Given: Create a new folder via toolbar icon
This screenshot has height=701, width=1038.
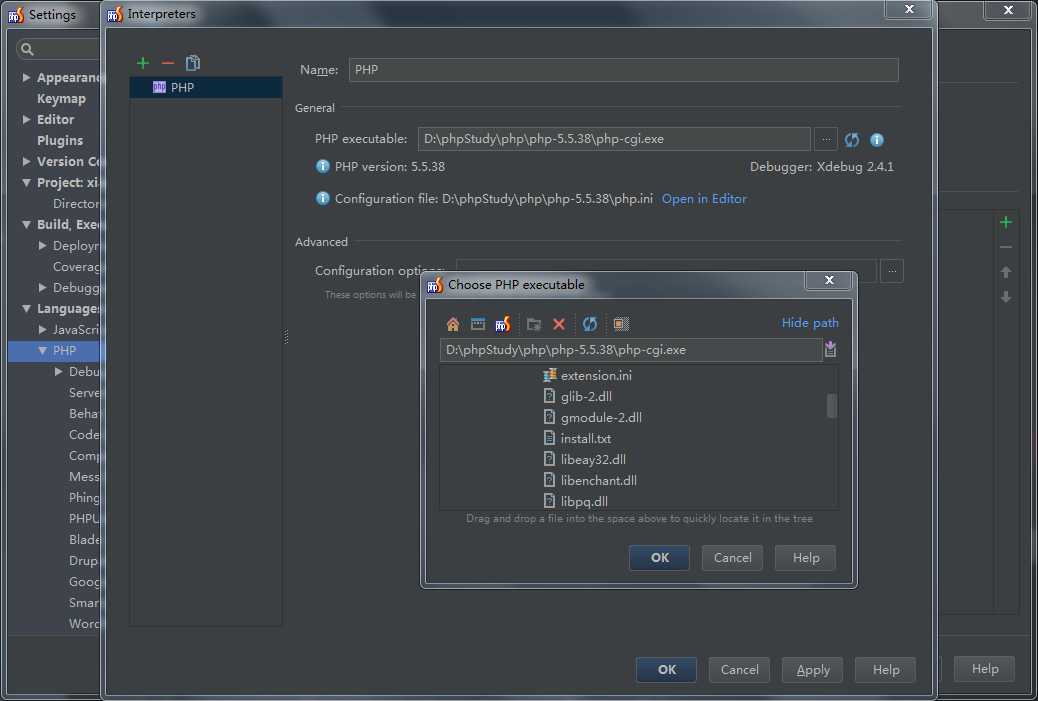Looking at the screenshot, I should 534,324.
